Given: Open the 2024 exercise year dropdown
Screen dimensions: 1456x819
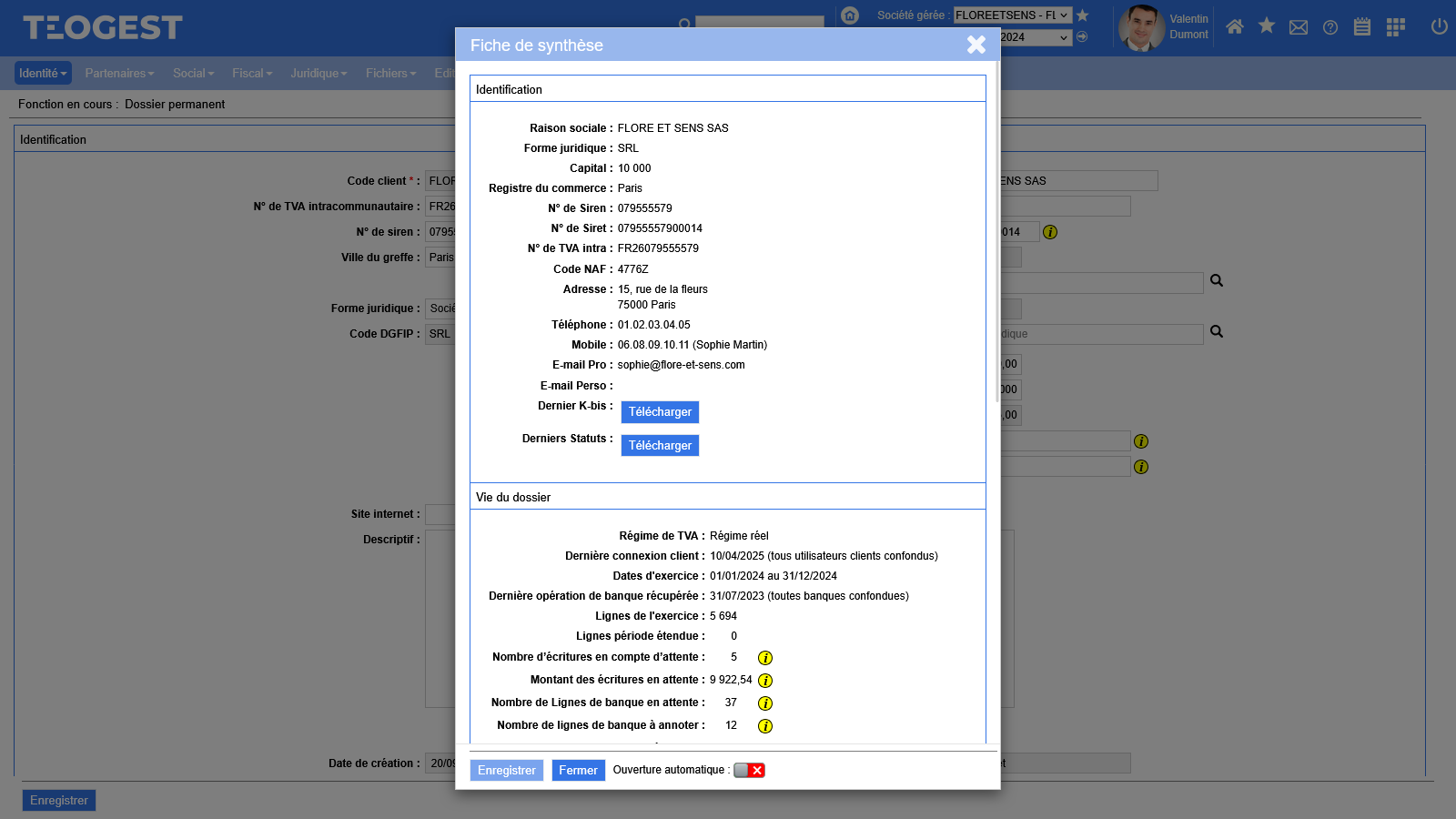Looking at the screenshot, I should 1035,37.
